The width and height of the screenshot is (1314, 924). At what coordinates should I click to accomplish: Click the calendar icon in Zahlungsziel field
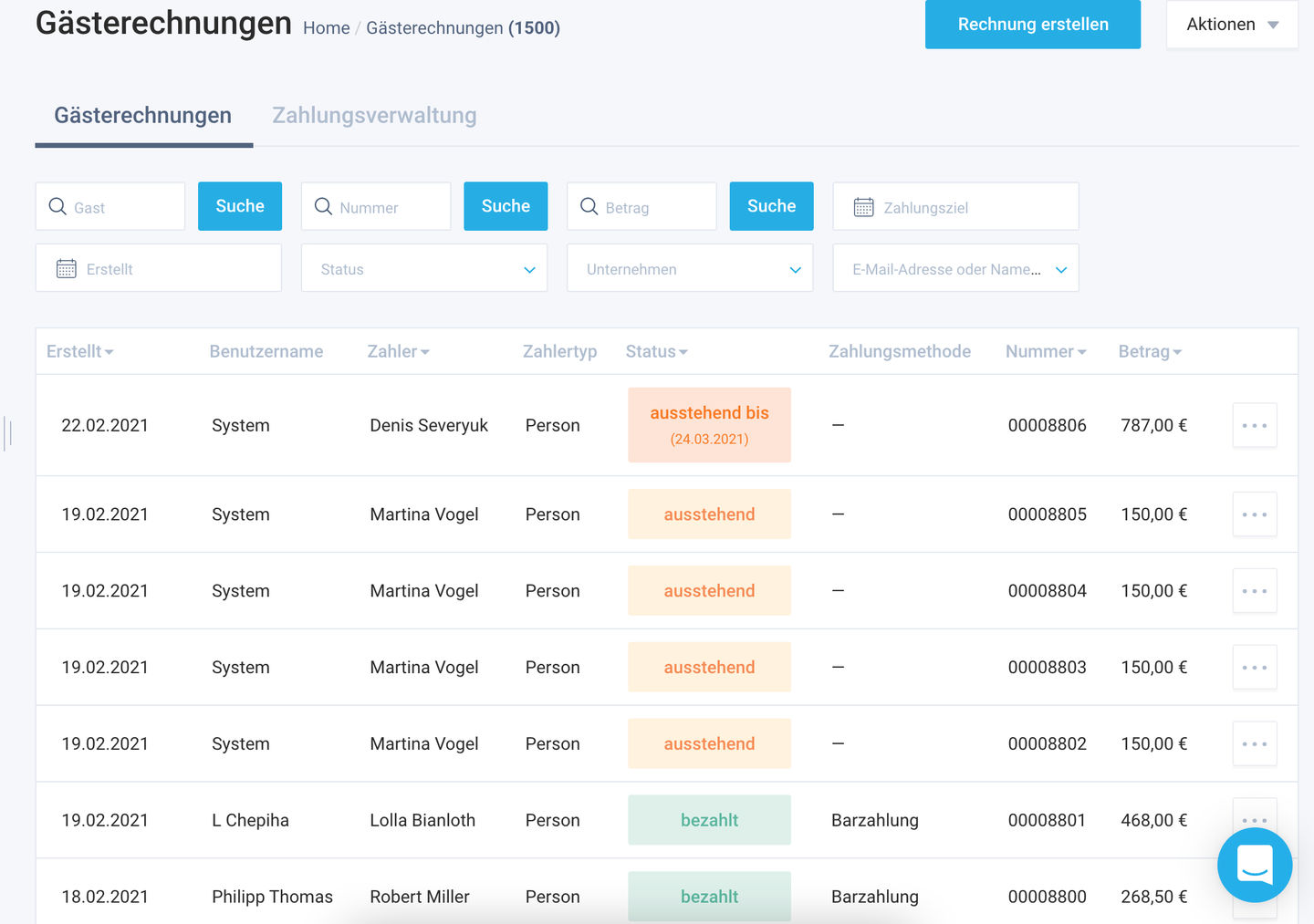(863, 207)
